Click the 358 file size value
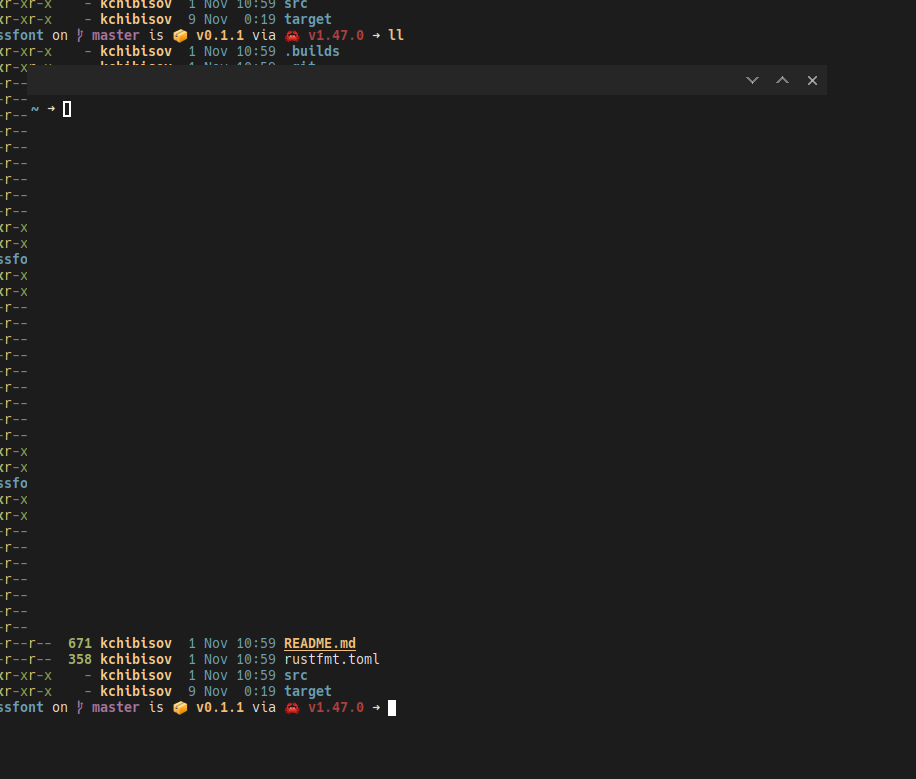 80,659
